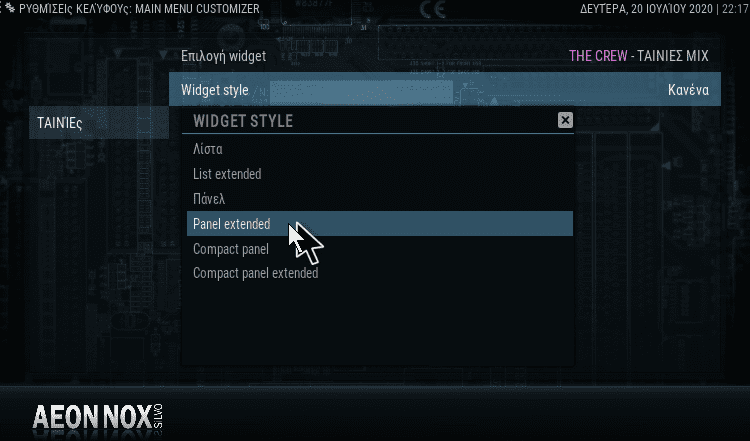Click the THE CREW - ΤΑΙΝΙΕΣ MIX widget value
The image size is (750, 441).
pos(639,56)
